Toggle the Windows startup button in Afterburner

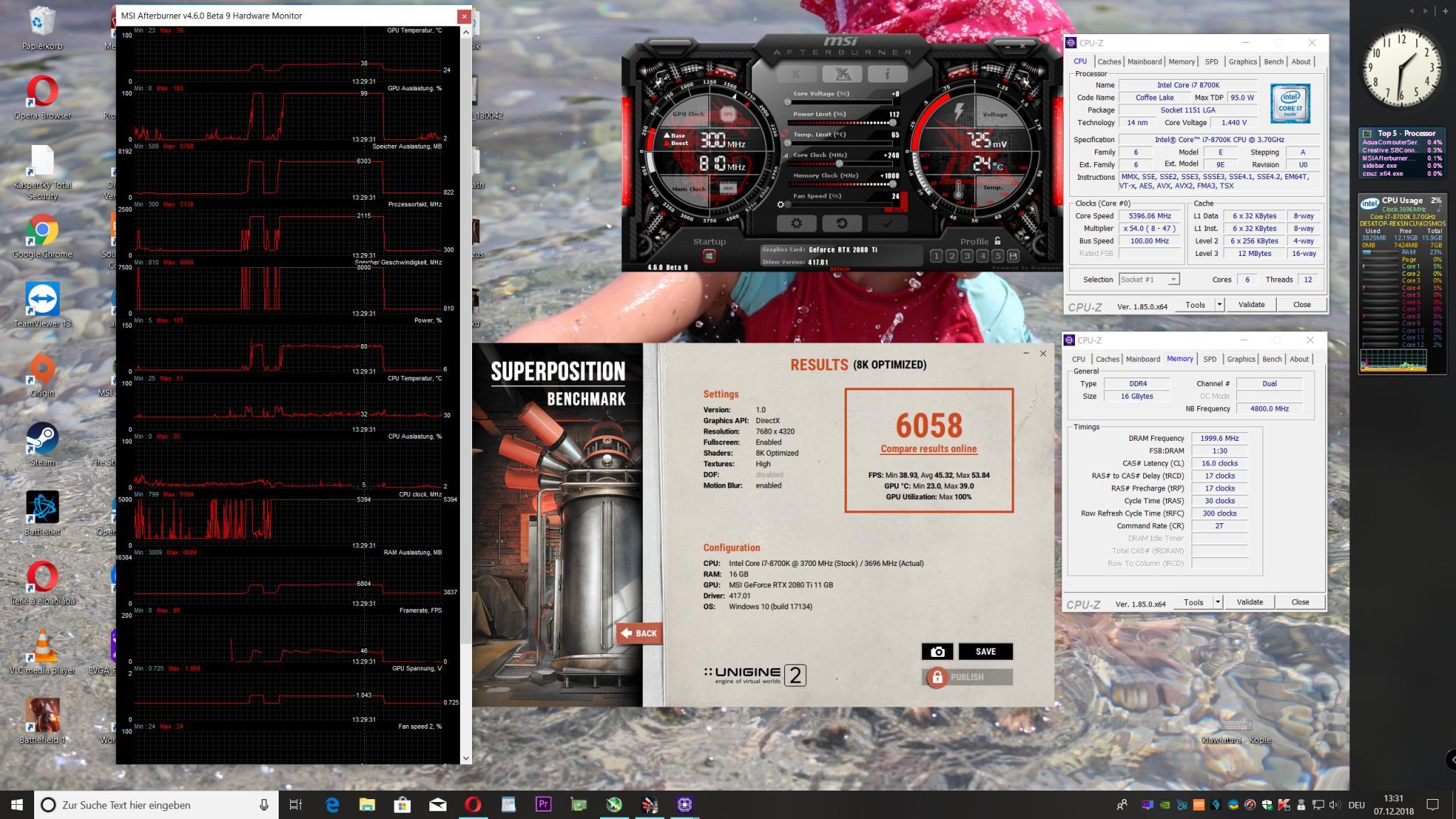pos(710,256)
